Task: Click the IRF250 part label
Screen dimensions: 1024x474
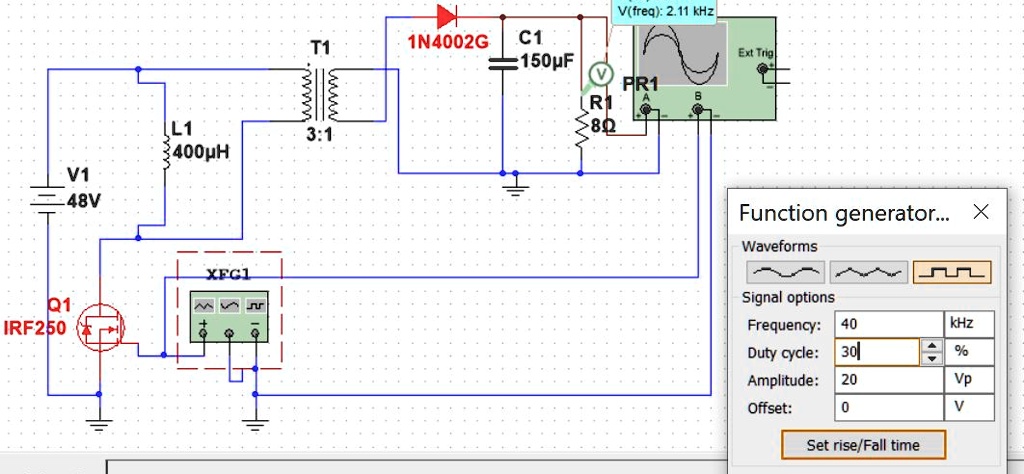Action: click(x=35, y=328)
